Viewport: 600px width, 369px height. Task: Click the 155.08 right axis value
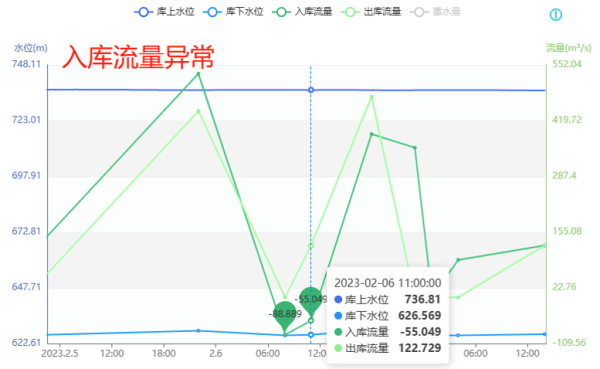click(x=567, y=231)
